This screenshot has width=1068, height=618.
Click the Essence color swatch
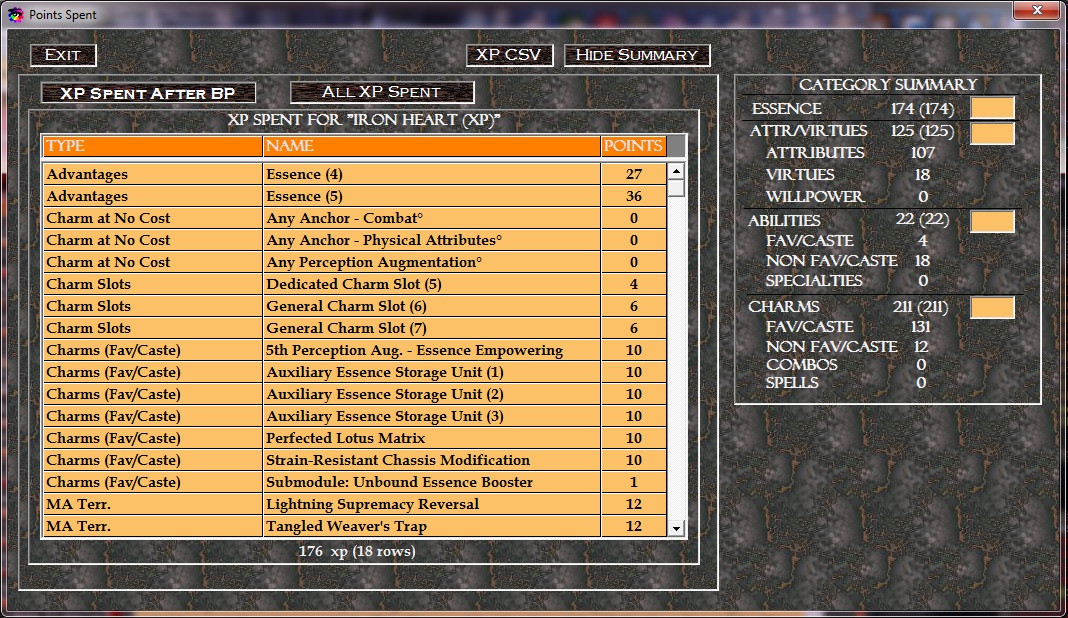tap(992, 108)
